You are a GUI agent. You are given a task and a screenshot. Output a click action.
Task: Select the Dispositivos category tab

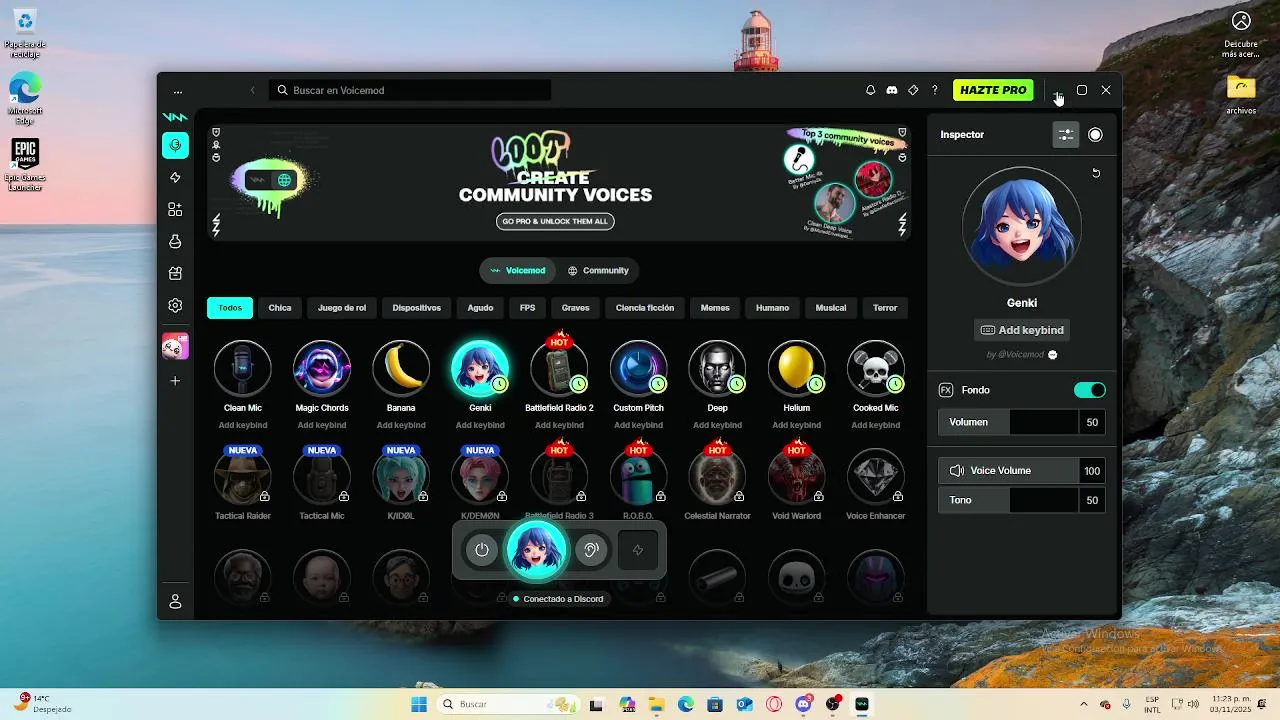pos(417,308)
